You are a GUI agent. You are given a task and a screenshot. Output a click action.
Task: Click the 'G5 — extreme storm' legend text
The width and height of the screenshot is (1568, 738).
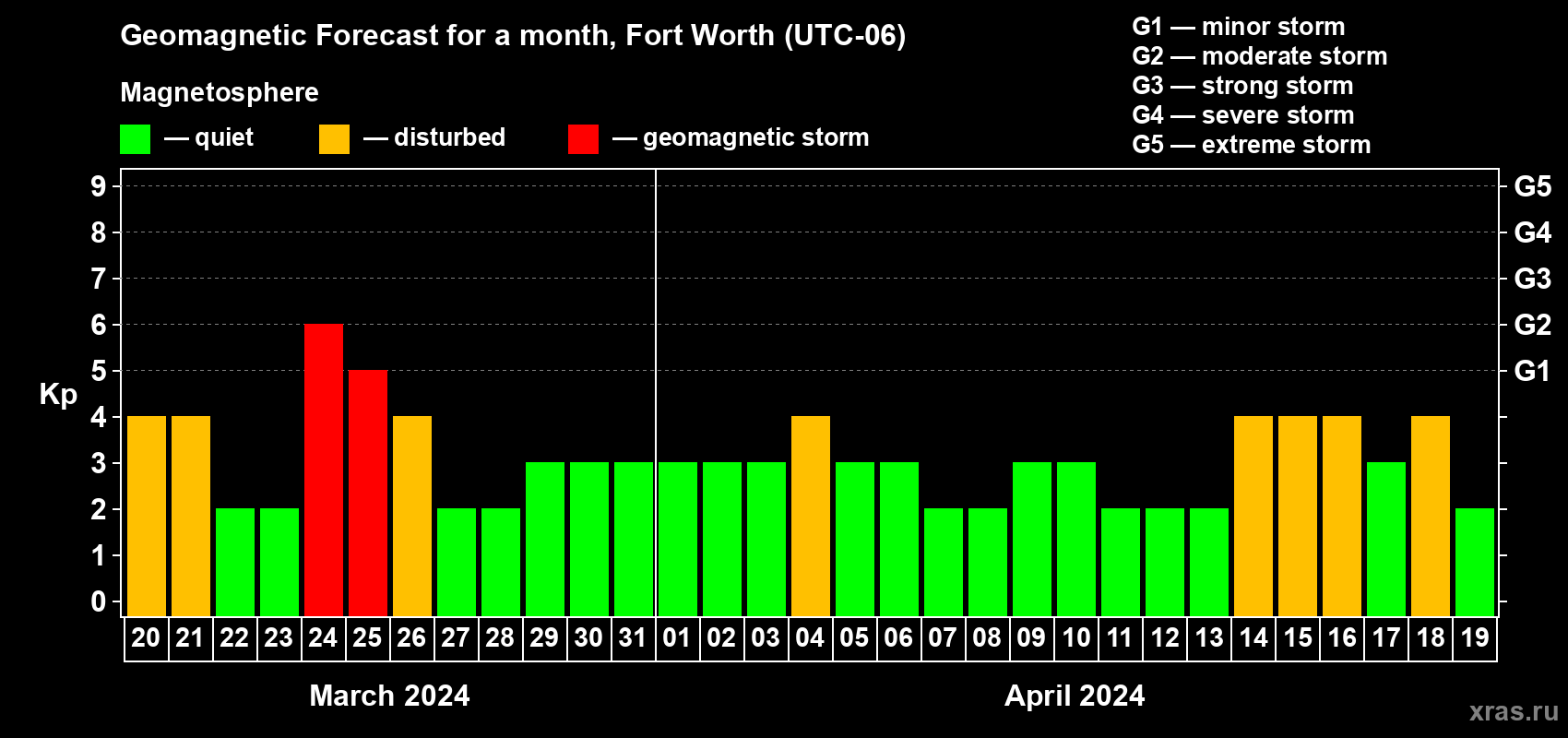point(1252,145)
